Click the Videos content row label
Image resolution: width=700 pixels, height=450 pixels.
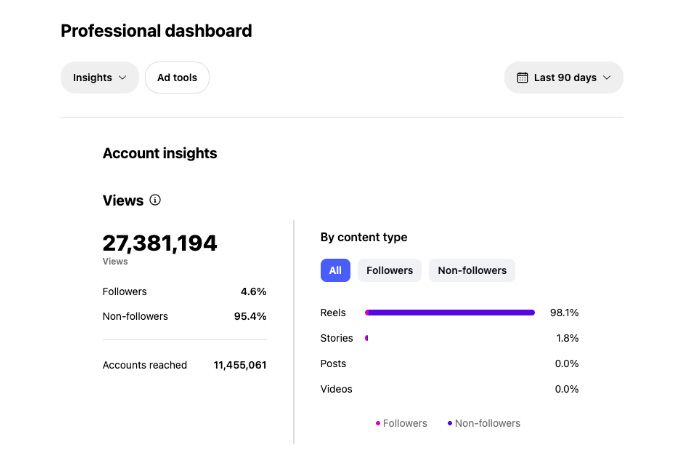[x=336, y=389]
